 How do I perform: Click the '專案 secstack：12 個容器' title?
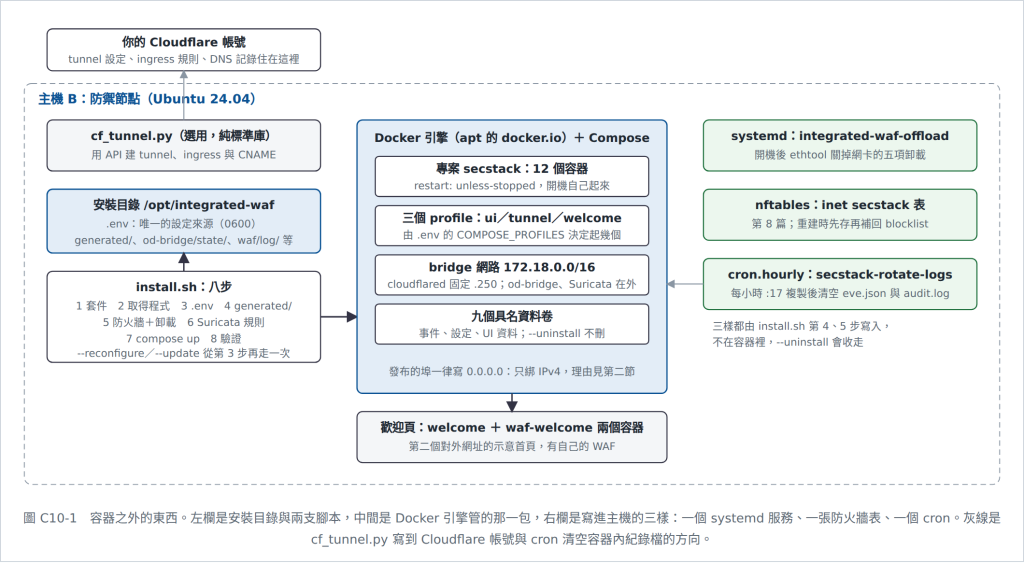pyautogui.click(x=512, y=169)
